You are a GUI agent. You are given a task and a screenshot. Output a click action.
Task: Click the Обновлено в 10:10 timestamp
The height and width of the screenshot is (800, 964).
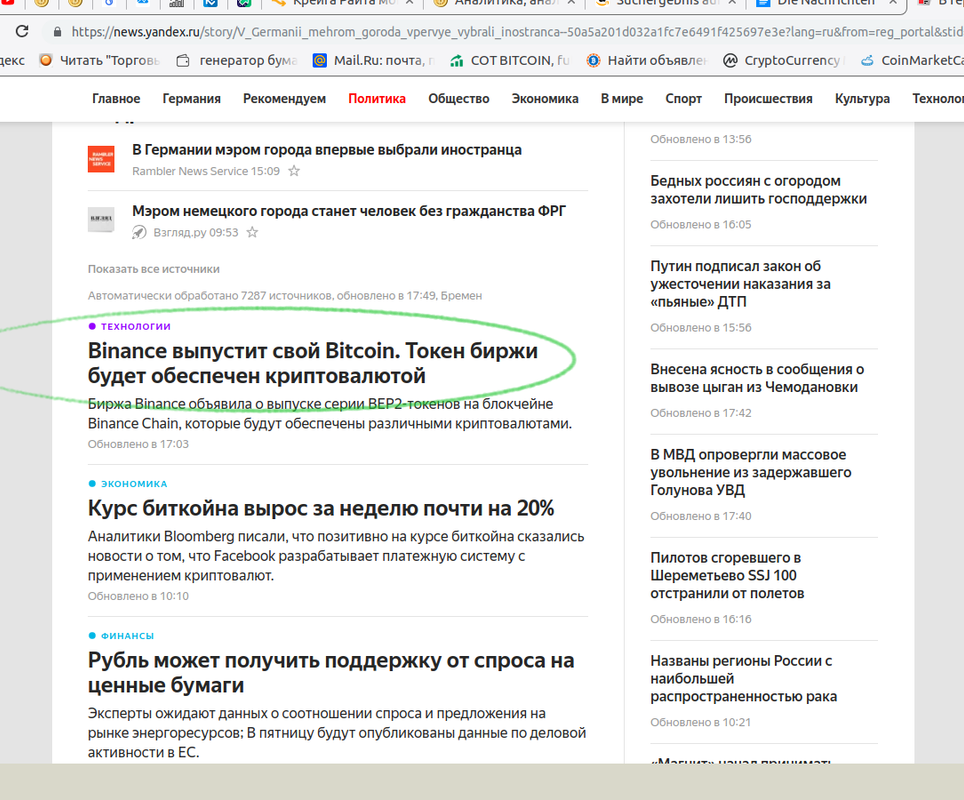tap(138, 596)
